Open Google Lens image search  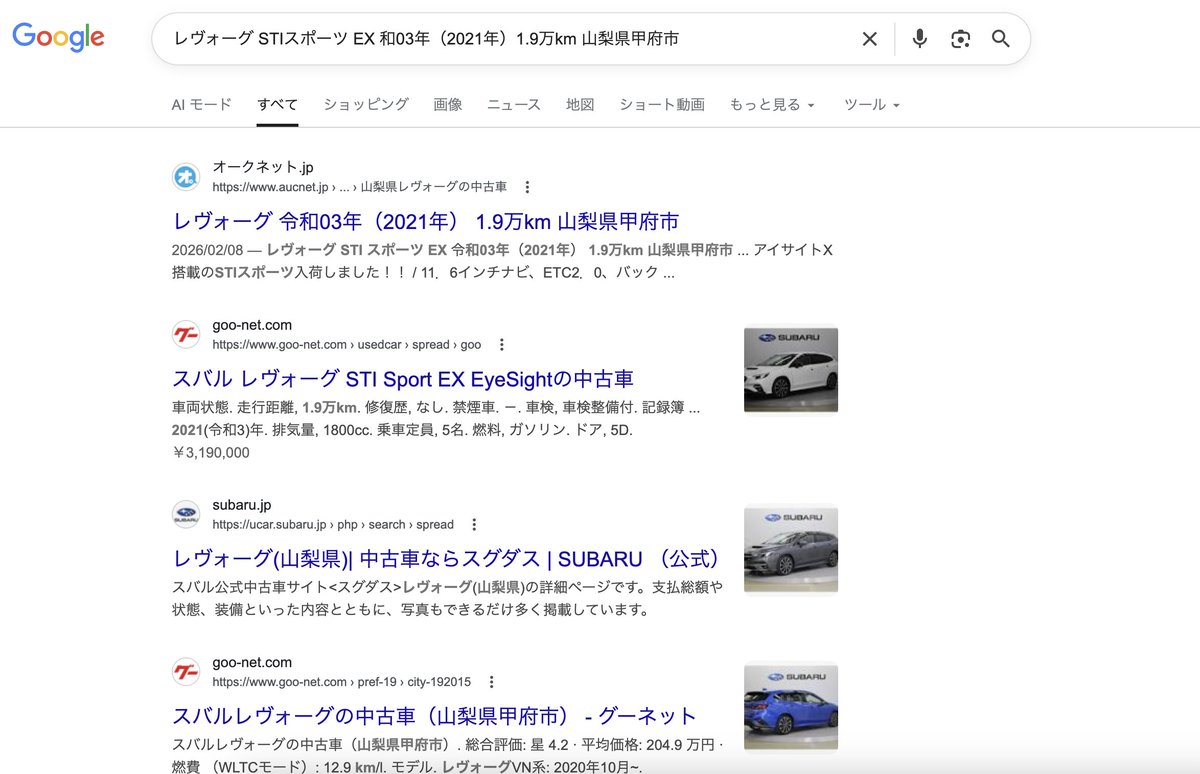(x=960, y=39)
